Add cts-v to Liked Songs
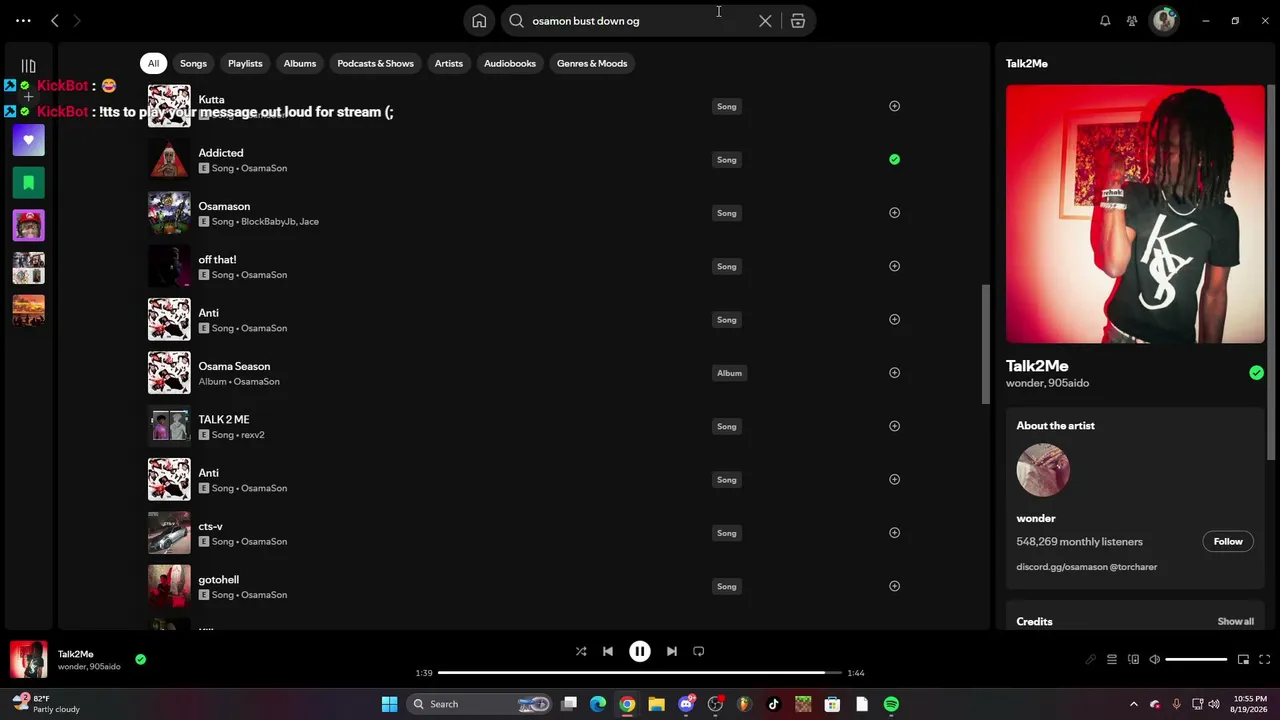This screenshot has width=1280, height=720. click(894, 533)
